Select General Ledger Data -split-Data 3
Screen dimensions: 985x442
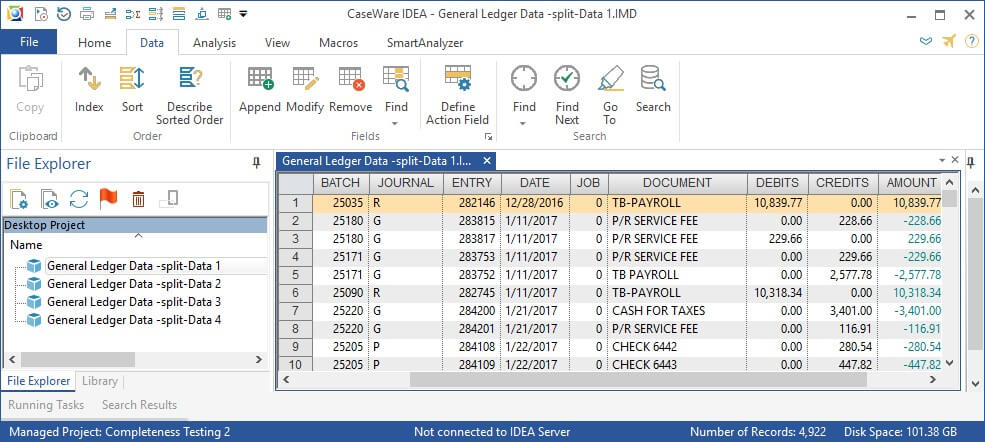coord(134,302)
